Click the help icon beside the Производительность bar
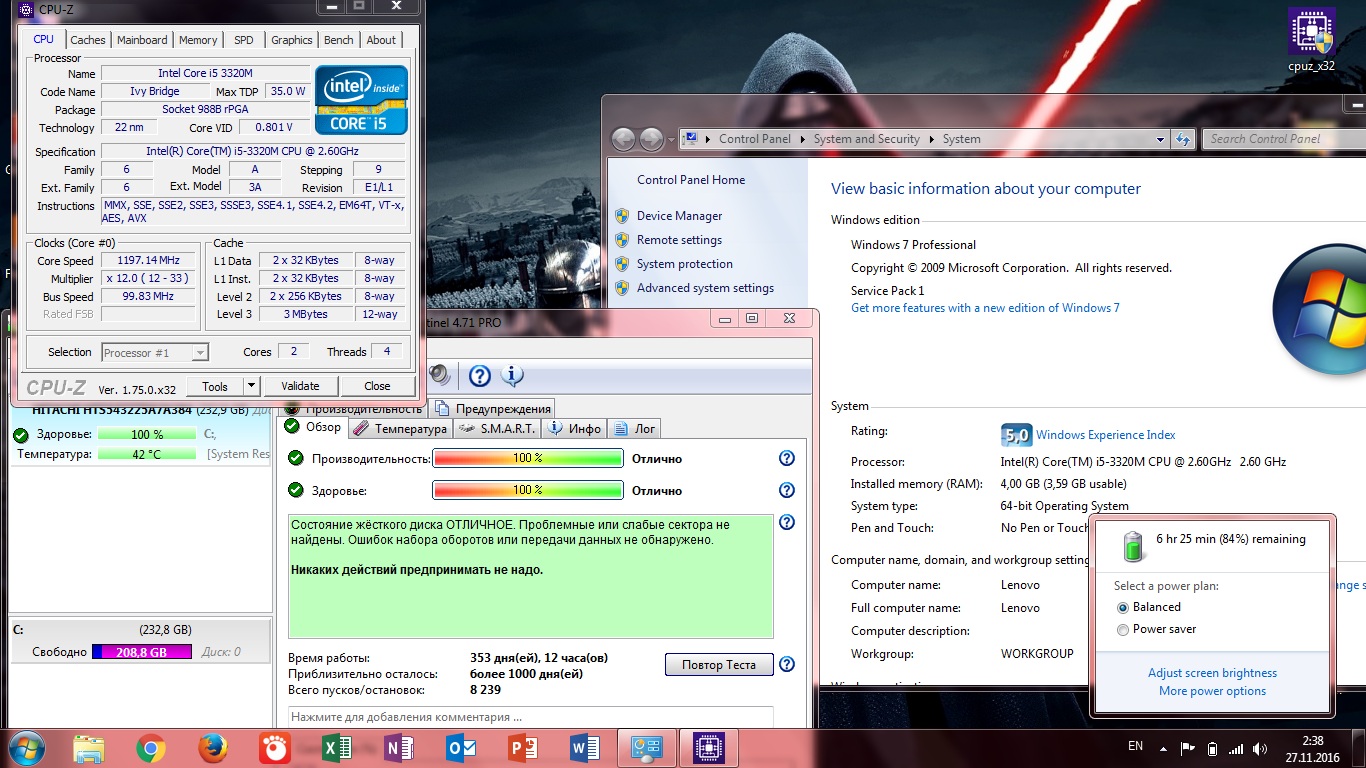1366x768 pixels. 787,458
